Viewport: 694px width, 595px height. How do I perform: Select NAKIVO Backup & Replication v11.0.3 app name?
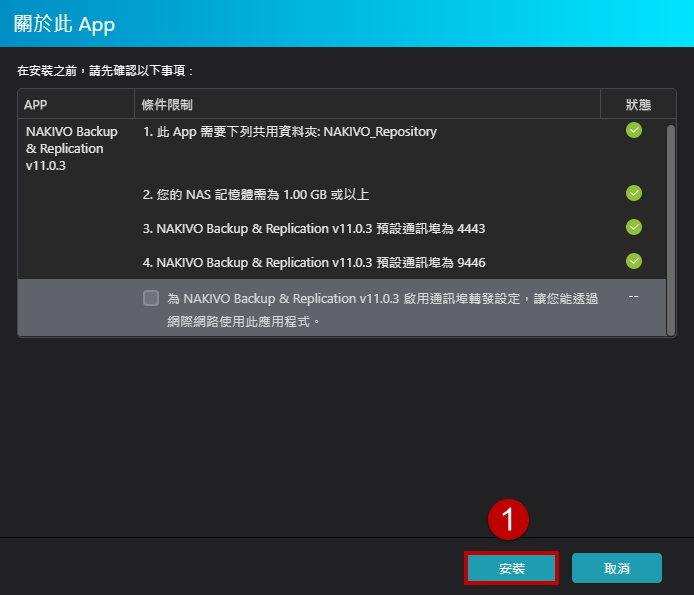72,149
